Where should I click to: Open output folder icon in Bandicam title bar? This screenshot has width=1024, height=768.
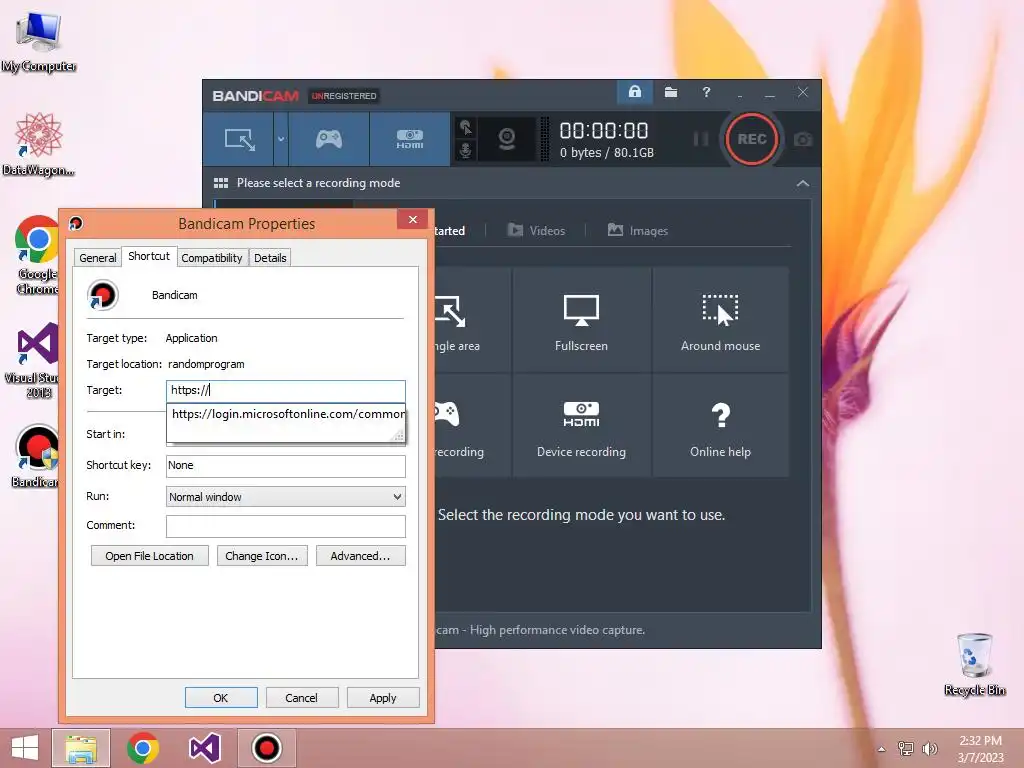[x=671, y=92]
